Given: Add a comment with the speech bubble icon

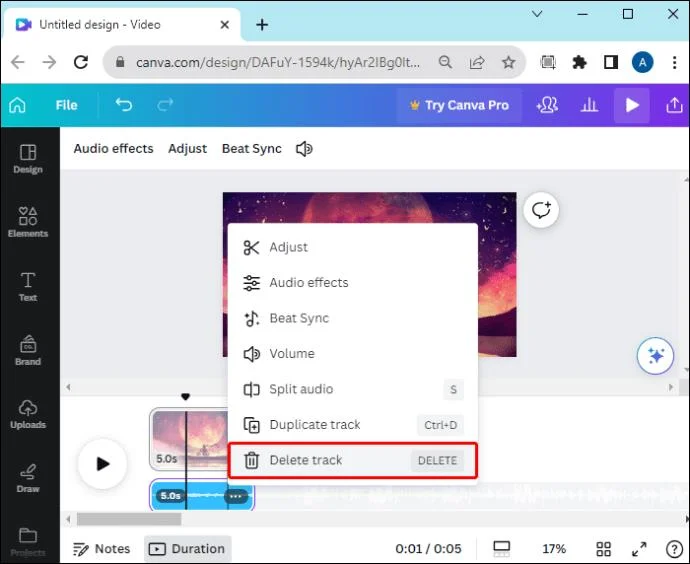Looking at the screenshot, I should coord(541,210).
